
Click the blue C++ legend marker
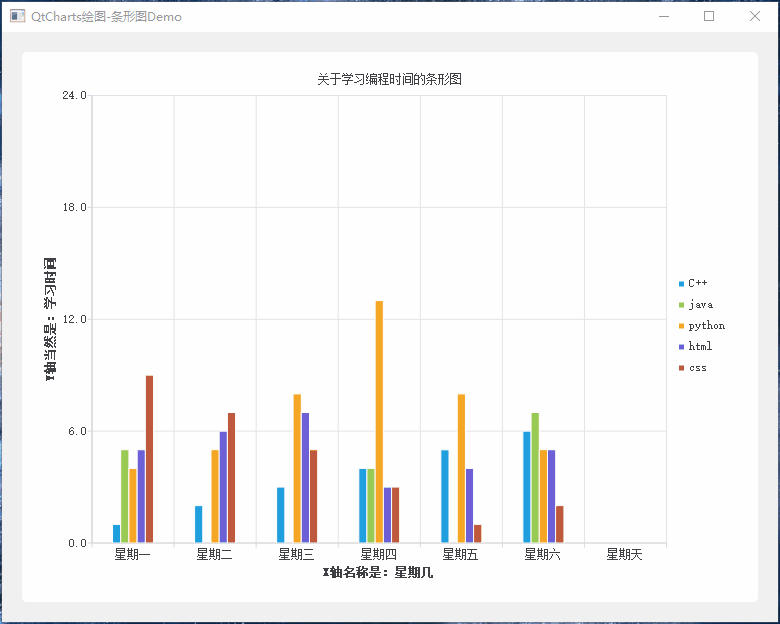[682, 284]
